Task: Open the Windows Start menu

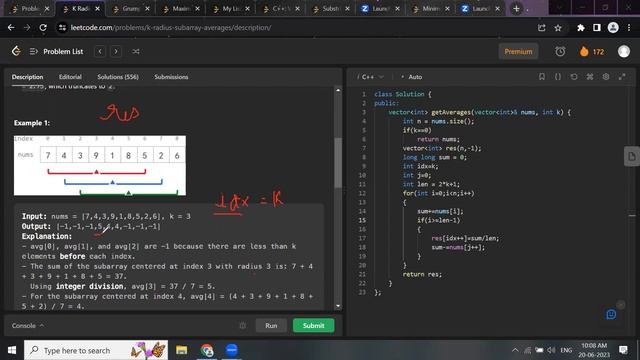Action: (x=11, y=350)
